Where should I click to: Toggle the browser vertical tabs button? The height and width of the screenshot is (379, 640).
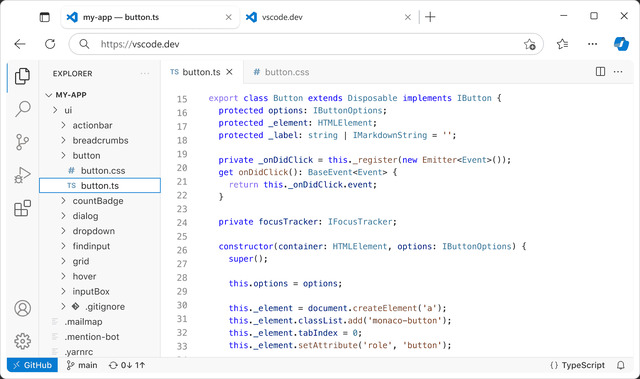click(44, 17)
